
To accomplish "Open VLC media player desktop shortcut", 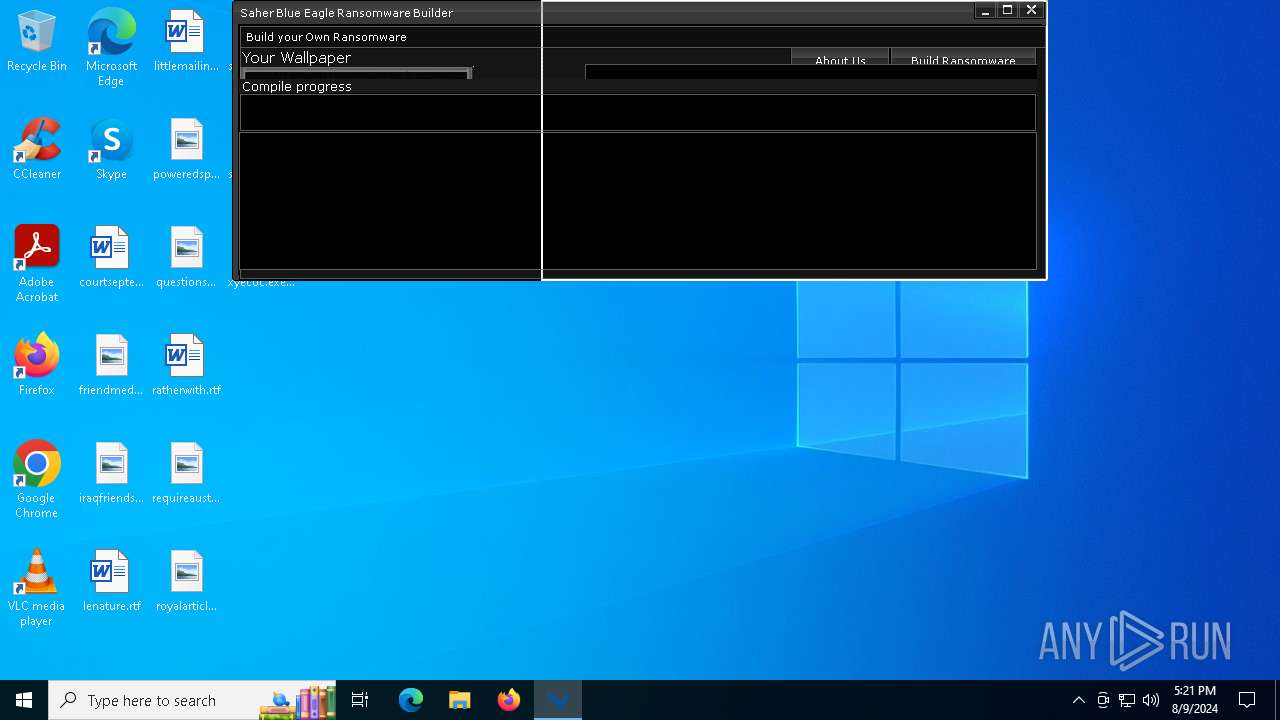I will click(37, 588).
